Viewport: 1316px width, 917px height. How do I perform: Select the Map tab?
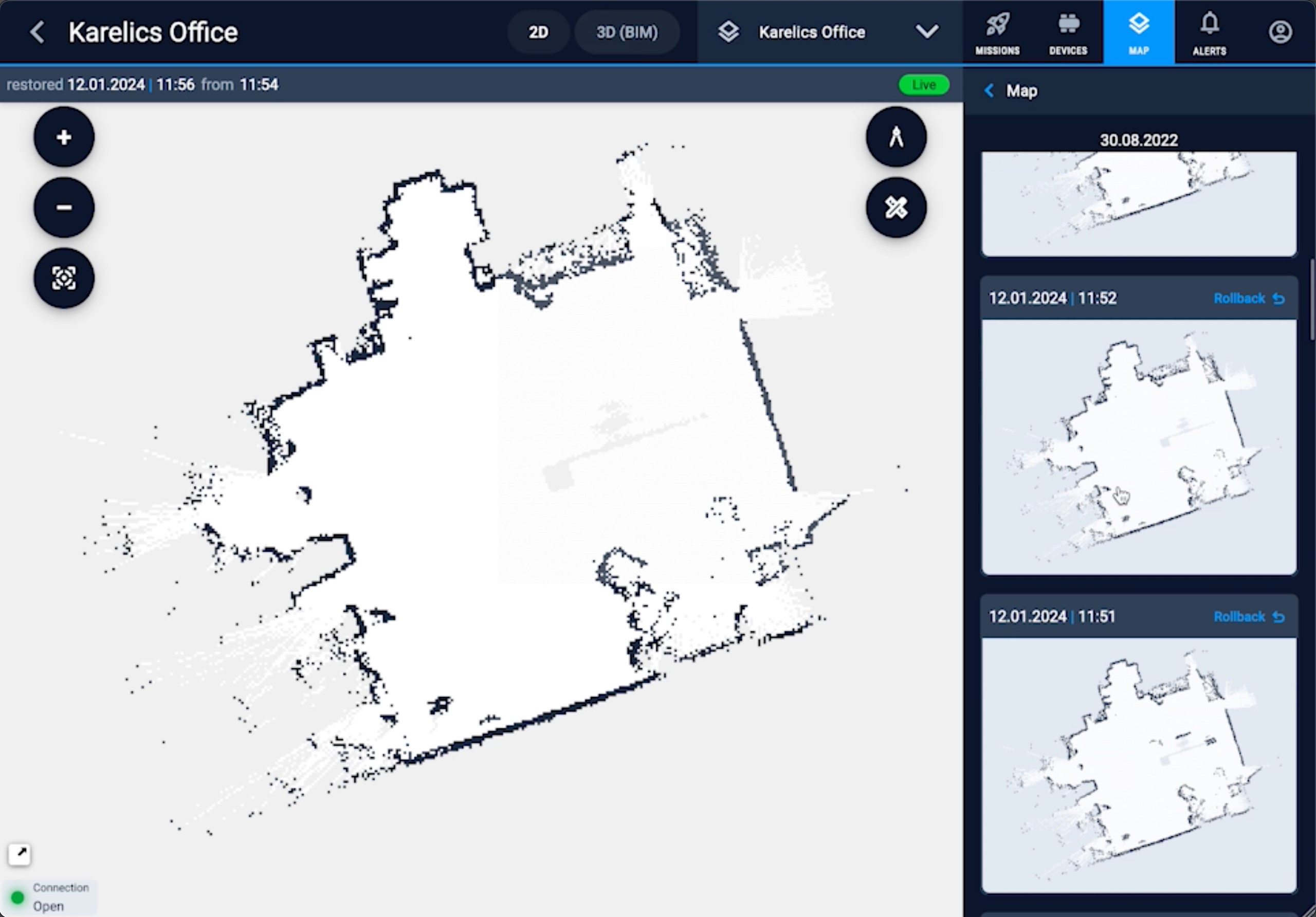[1138, 32]
